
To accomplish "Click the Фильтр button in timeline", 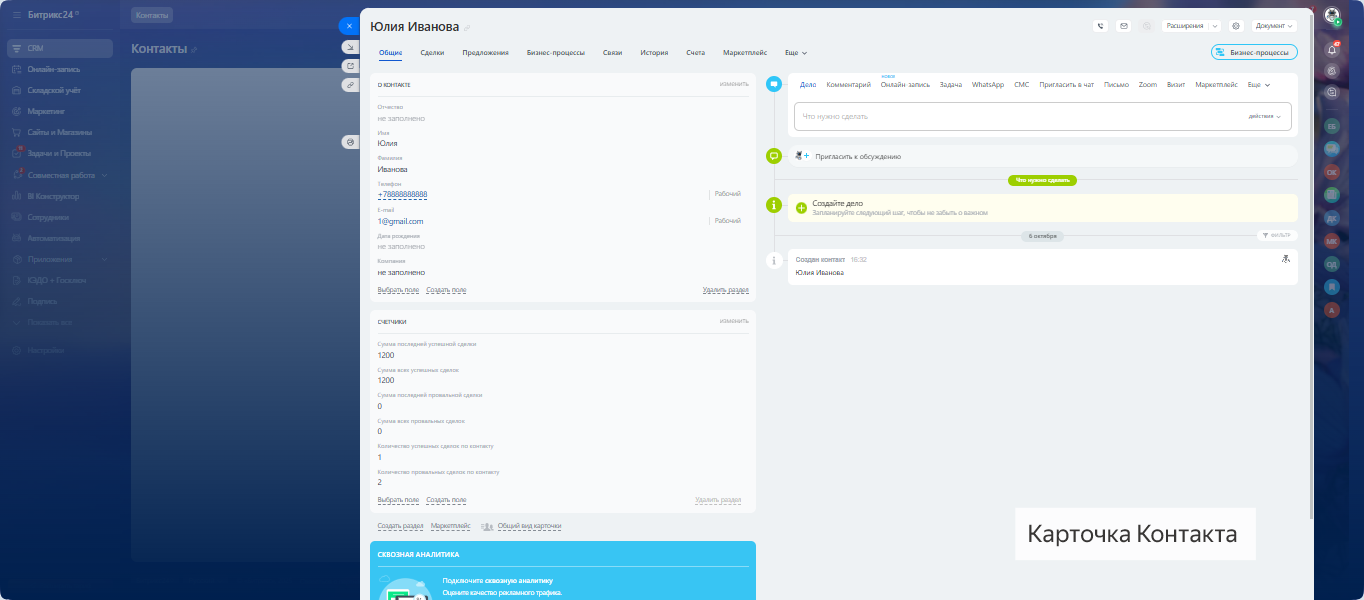I will point(1277,236).
